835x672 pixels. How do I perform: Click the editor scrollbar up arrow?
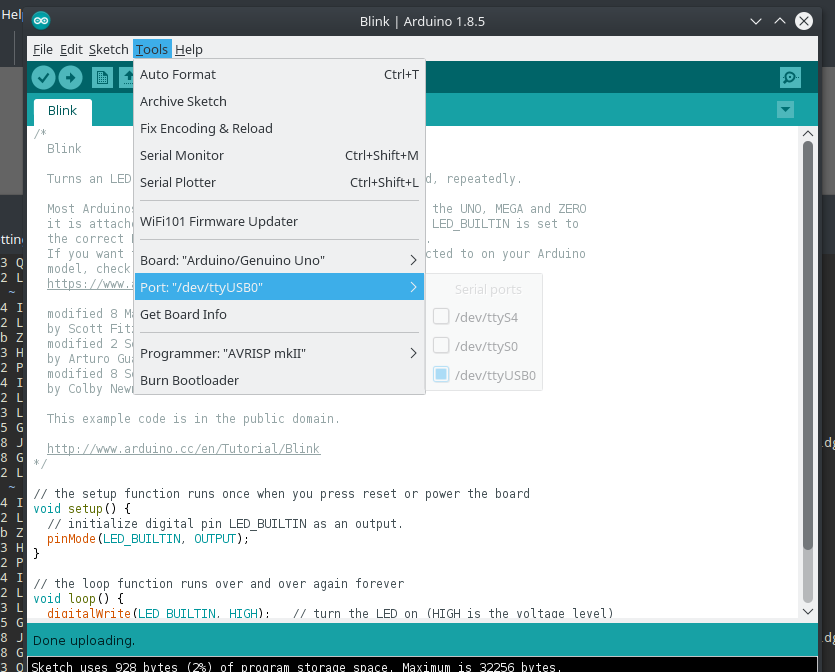(807, 133)
